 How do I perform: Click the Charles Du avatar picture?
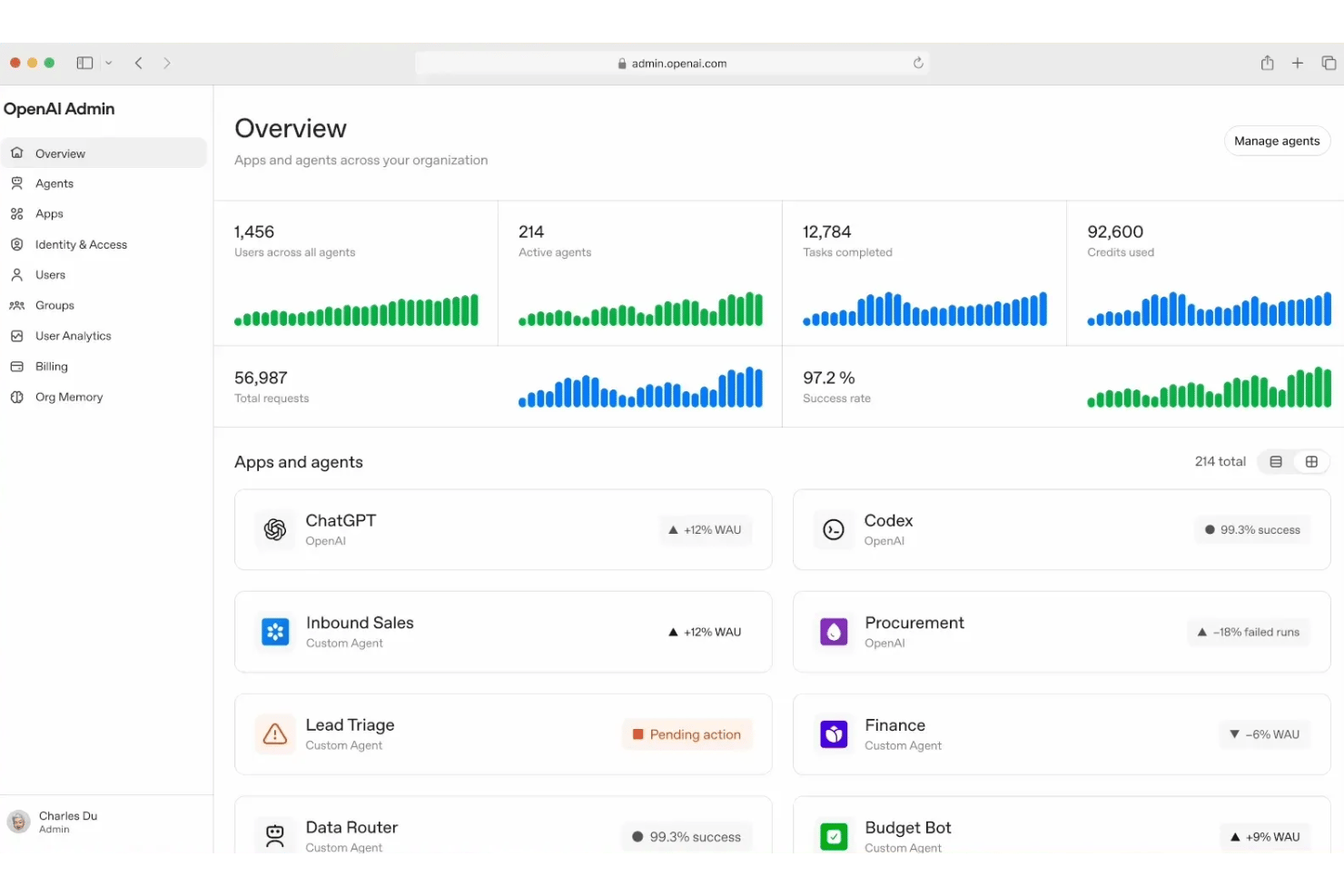[18, 822]
